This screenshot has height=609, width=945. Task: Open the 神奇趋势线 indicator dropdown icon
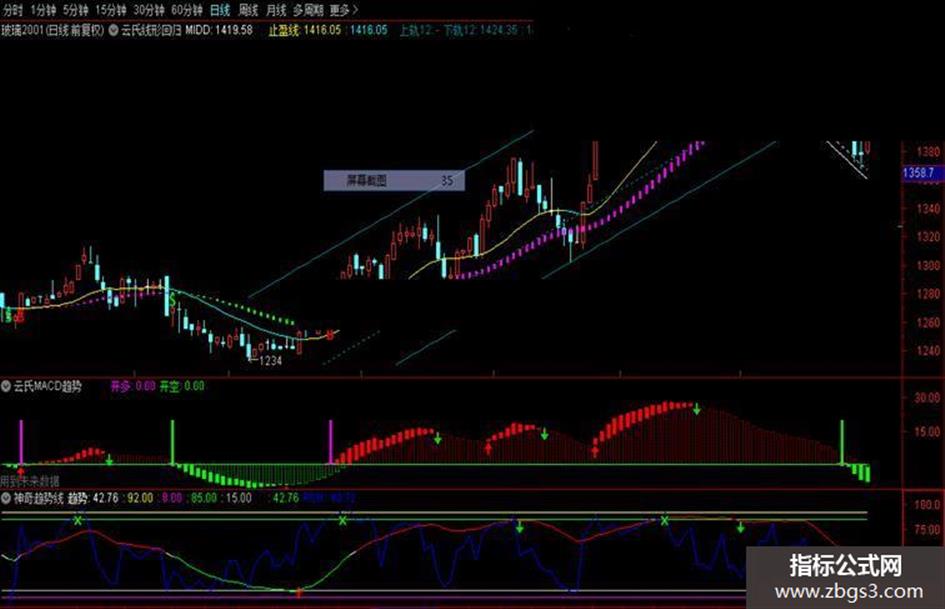tap(6, 499)
